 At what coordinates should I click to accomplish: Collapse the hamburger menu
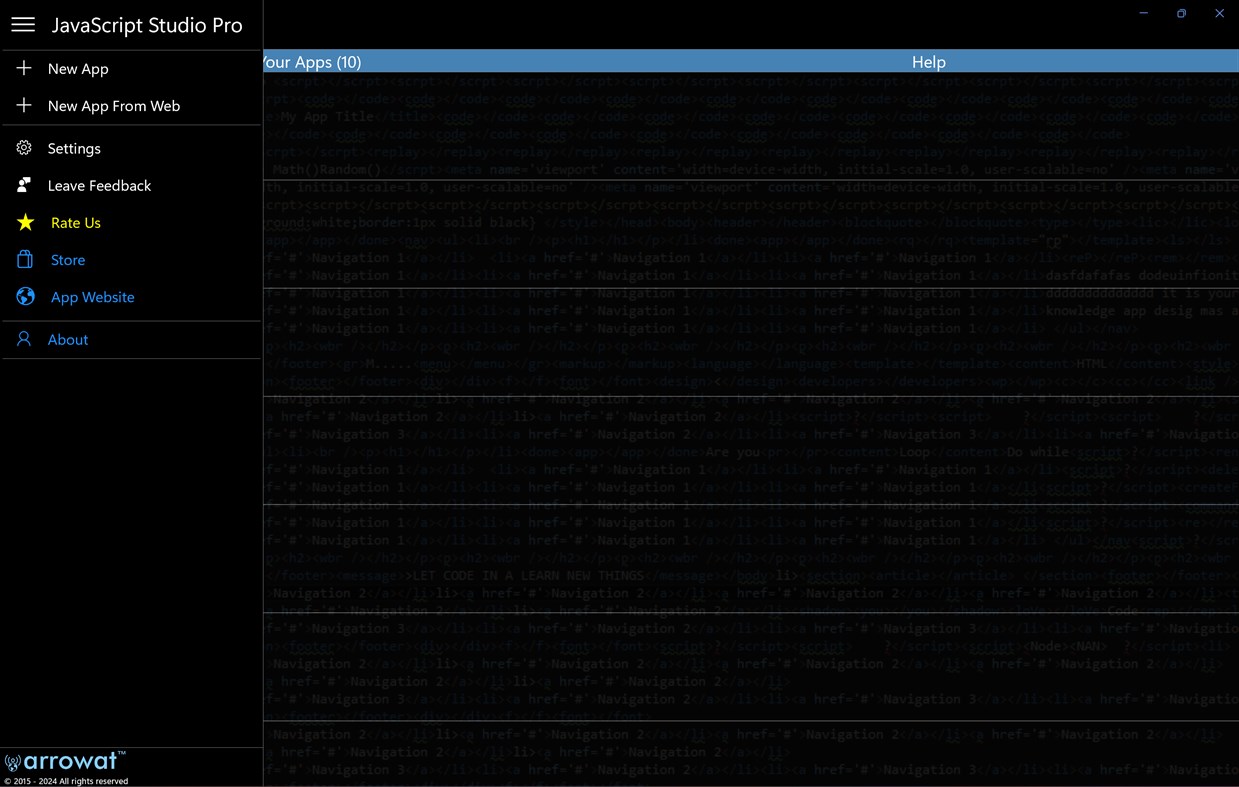(x=23, y=25)
